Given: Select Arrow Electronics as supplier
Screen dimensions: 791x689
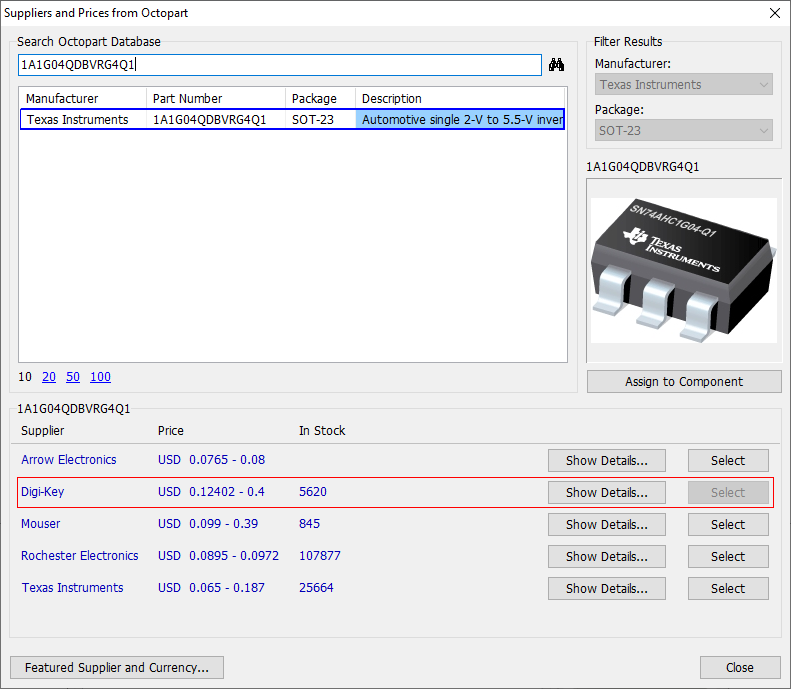Looking at the screenshot, I should click(x=728, y=461).
